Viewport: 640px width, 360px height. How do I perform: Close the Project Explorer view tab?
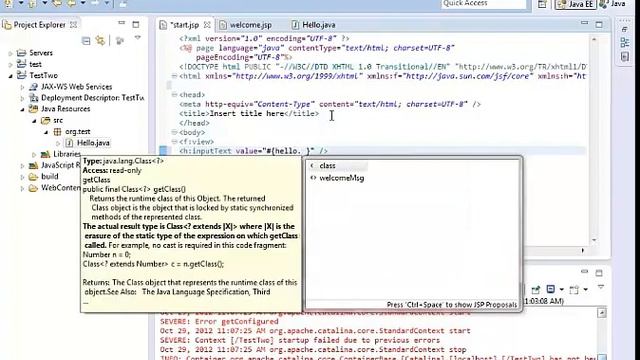click(73, 24)
